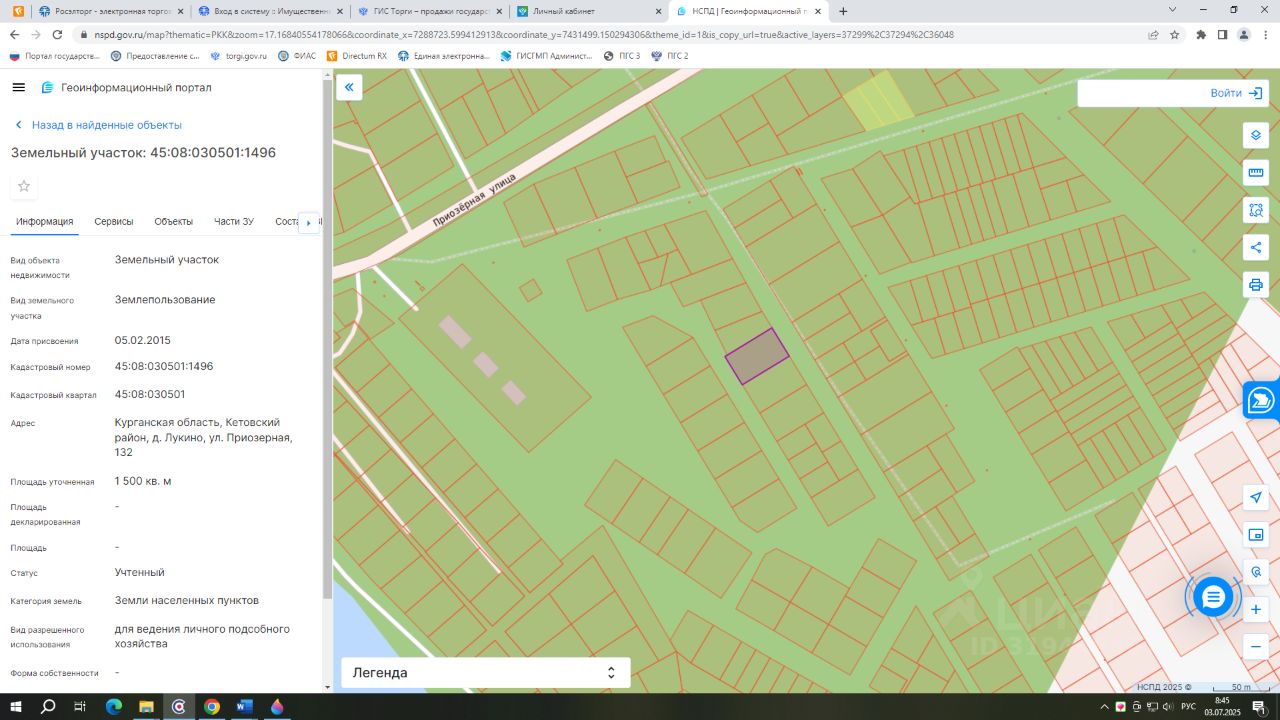
Task: Expand the Легенда panel
Action: click(x=486, y=673)
